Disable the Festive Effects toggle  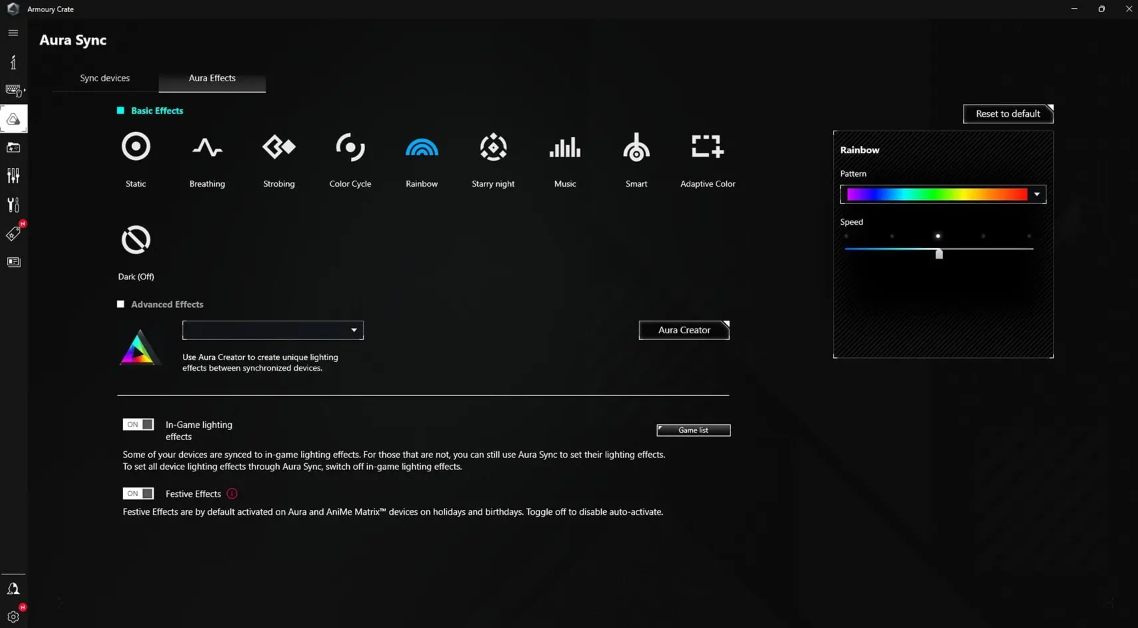point(138,494)
